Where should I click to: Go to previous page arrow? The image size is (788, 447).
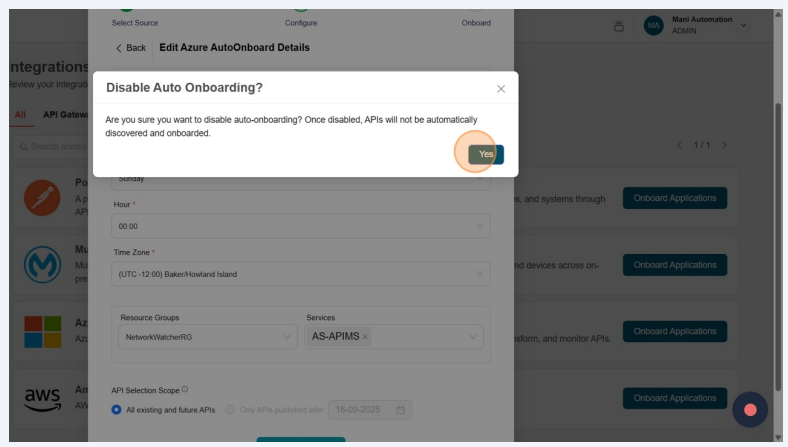pyautogui.click(x=682, y=145)
